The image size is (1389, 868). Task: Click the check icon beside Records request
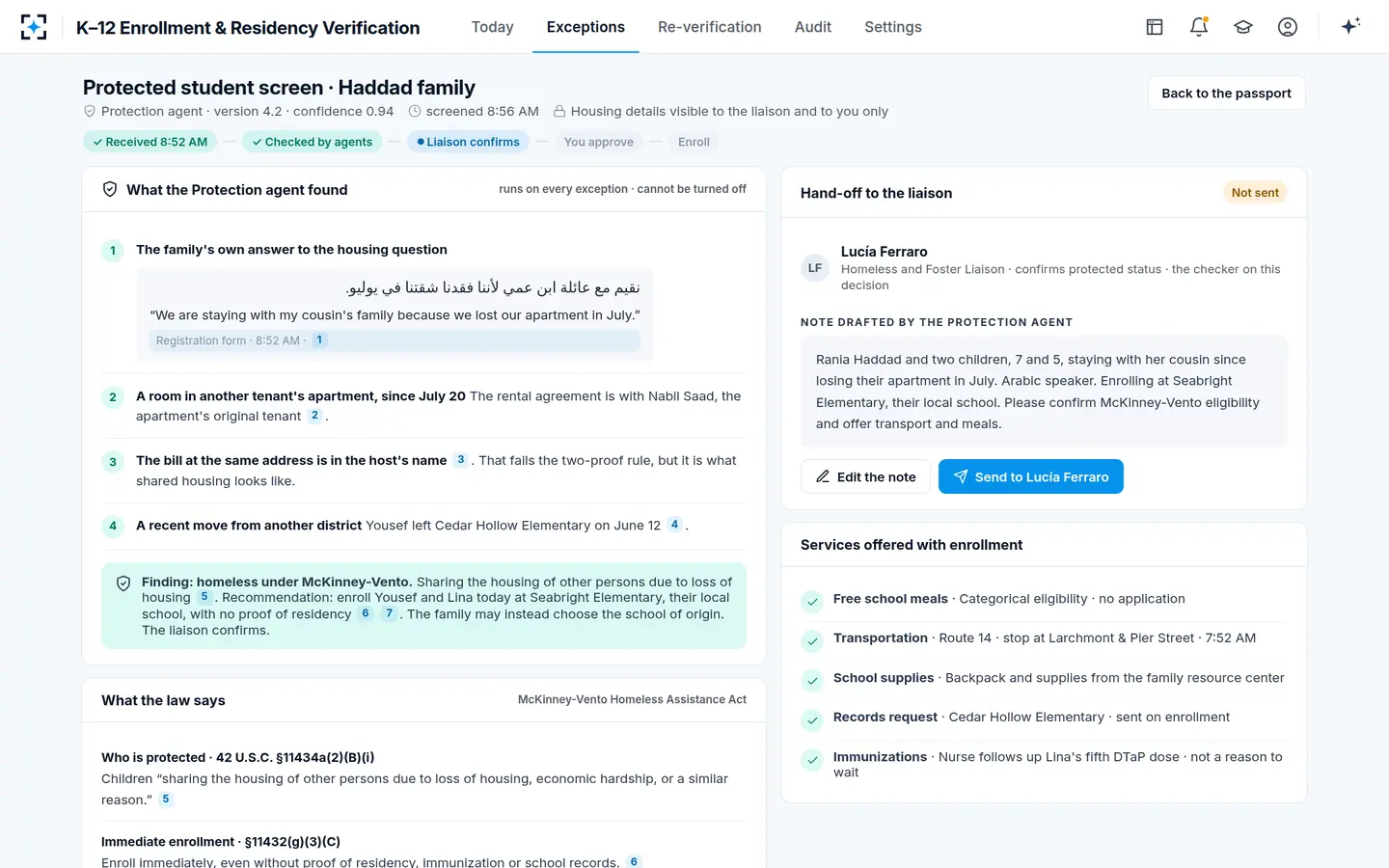point(812,720)
